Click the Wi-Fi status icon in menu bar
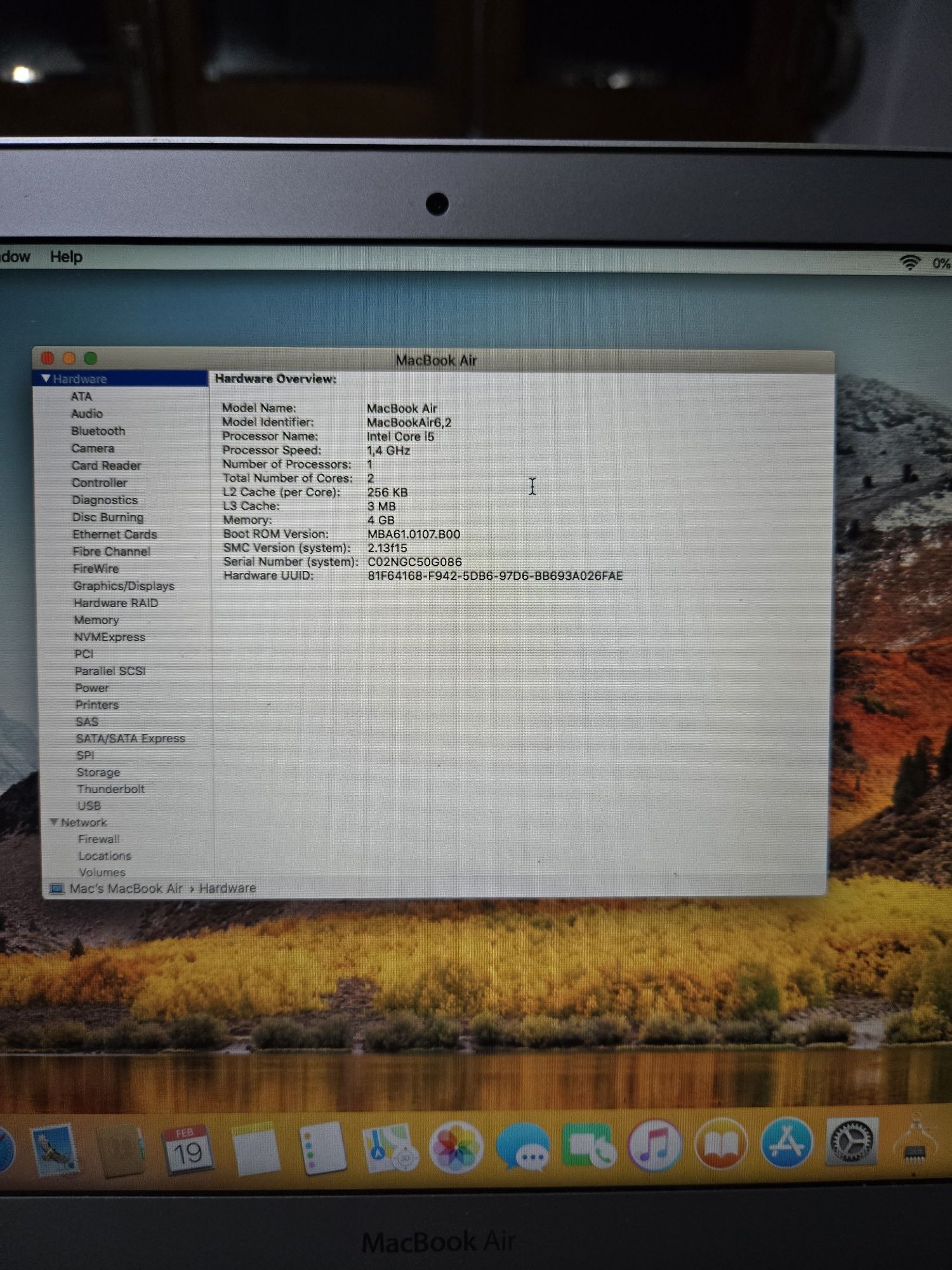Screen dimensions: 952x1270 [x=909, y=262]
